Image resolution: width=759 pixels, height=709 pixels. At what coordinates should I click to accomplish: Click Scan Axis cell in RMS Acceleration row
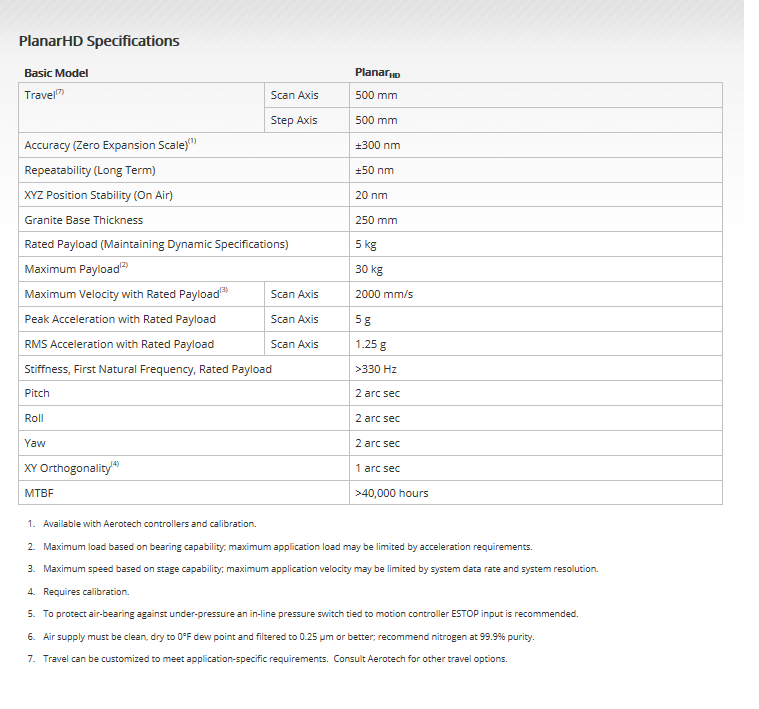click(x=294, y=344)
